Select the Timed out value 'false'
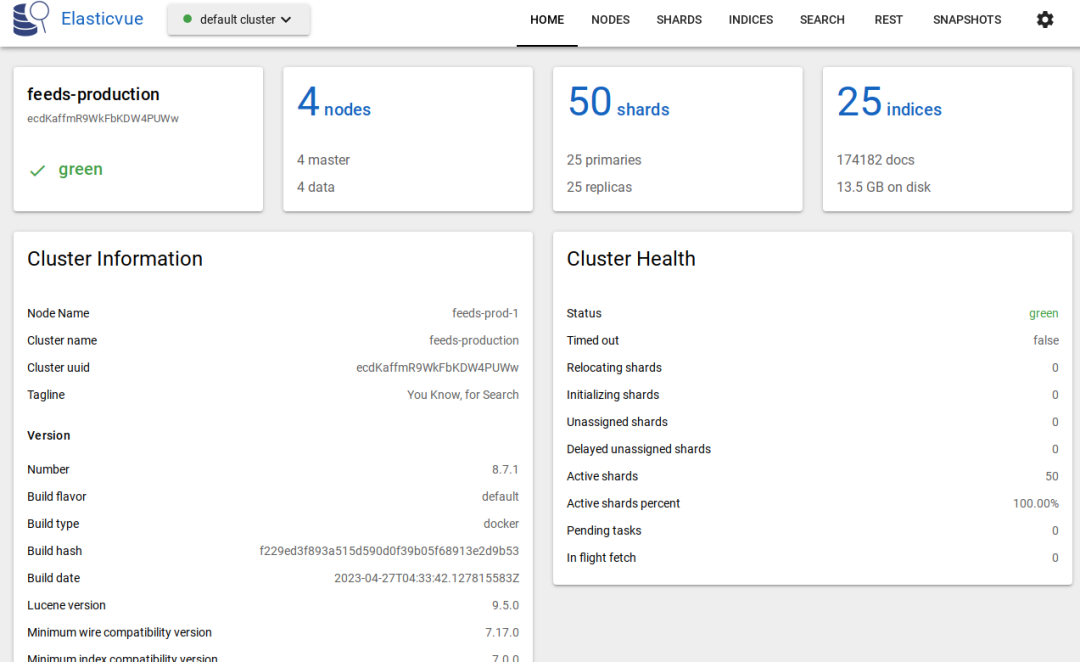Viewport: 1080px width, 662px height. coord(1046,340)
